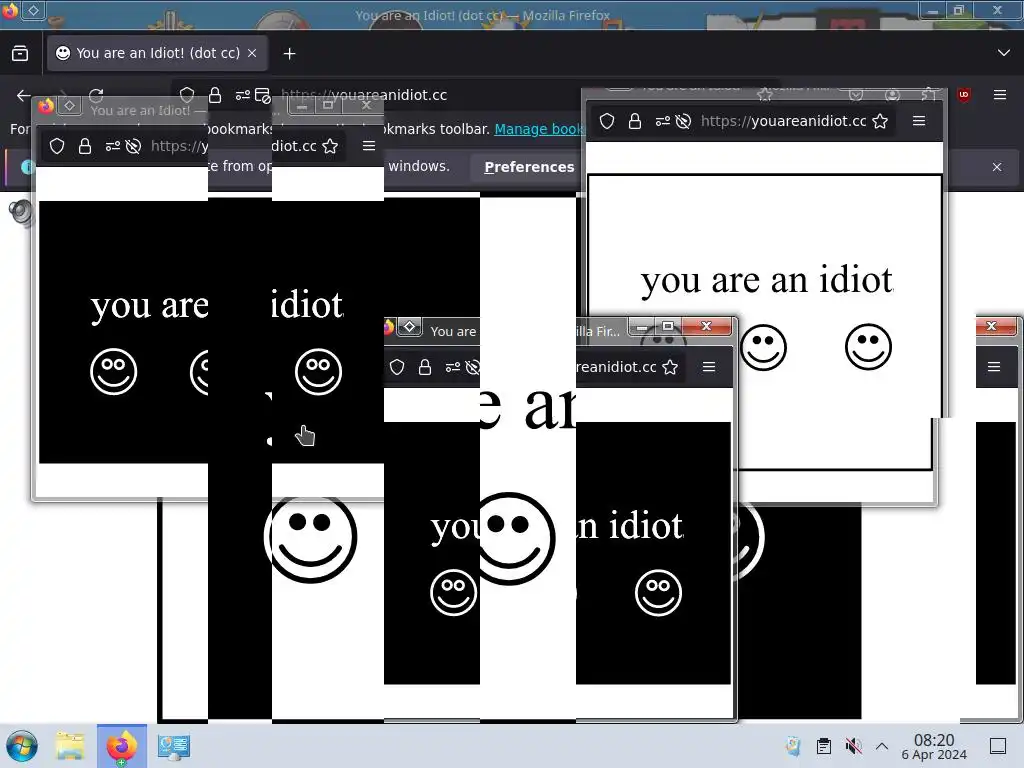
Task: Expand hidden system tray icons arrow
Action: [882, 746]
